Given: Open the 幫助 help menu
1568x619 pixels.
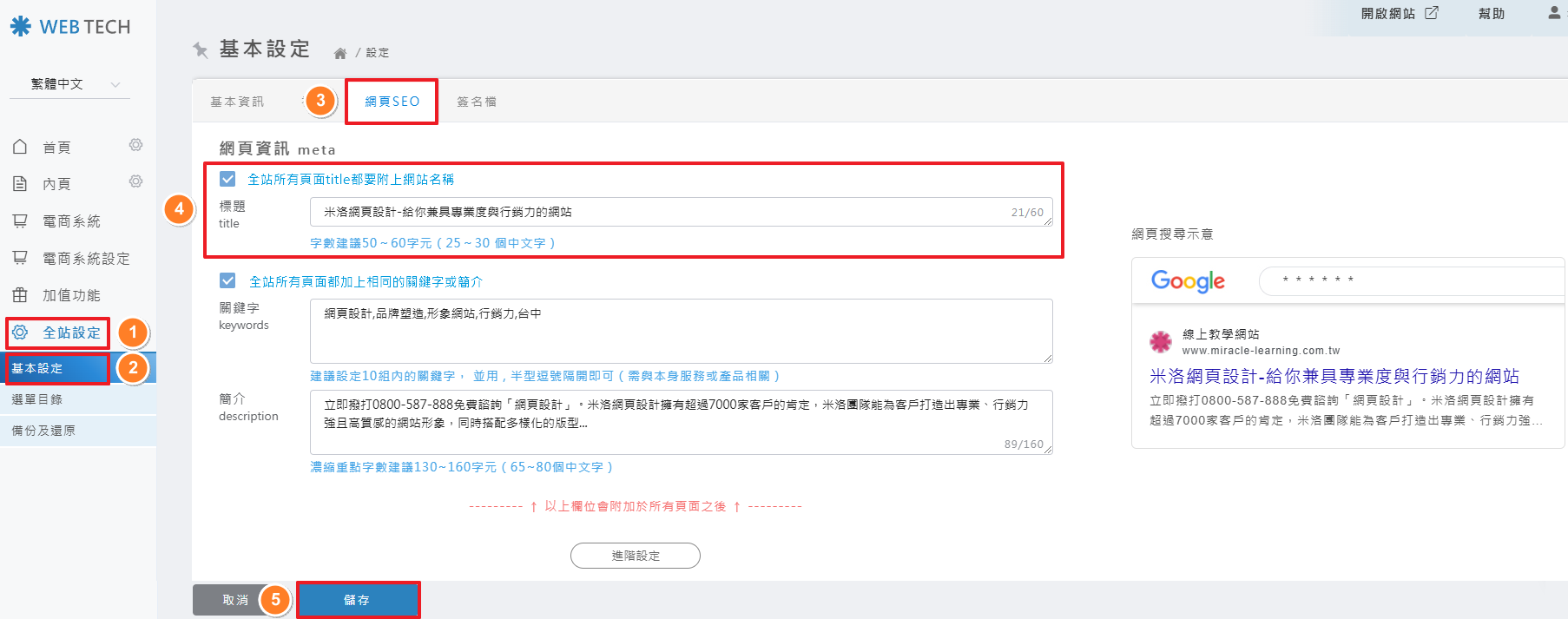Looking at the screenshot, I should [x=1491, y=13].
